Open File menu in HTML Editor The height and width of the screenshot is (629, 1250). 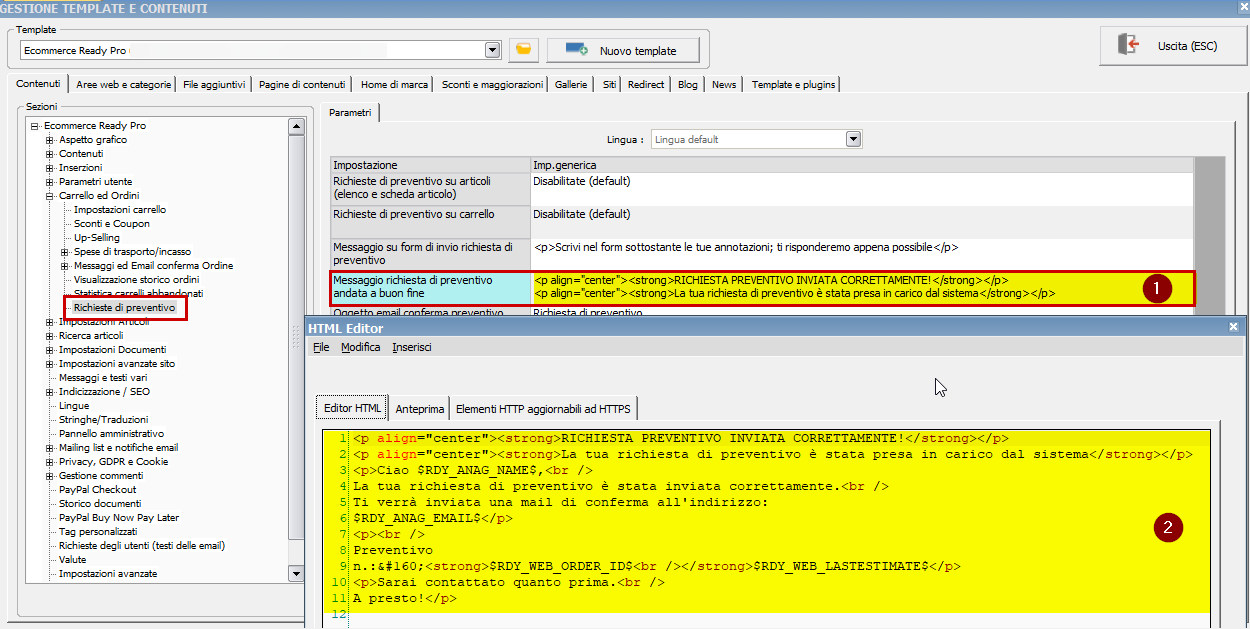tap(321, 347)
